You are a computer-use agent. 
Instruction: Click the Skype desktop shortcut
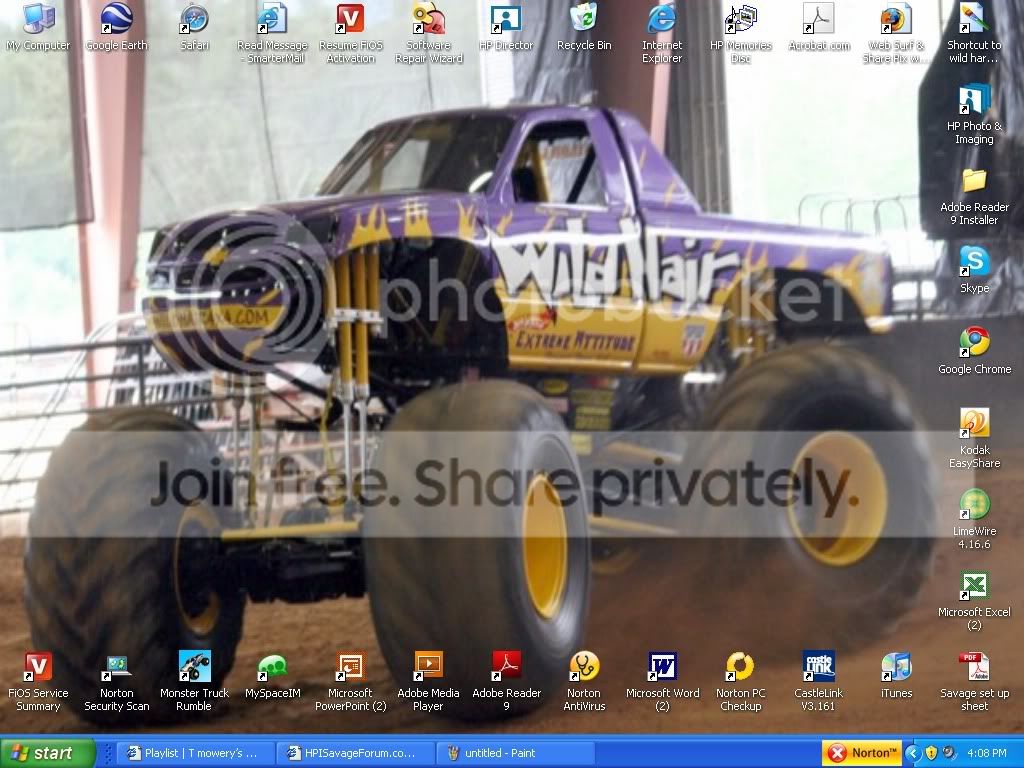(974, 270)
